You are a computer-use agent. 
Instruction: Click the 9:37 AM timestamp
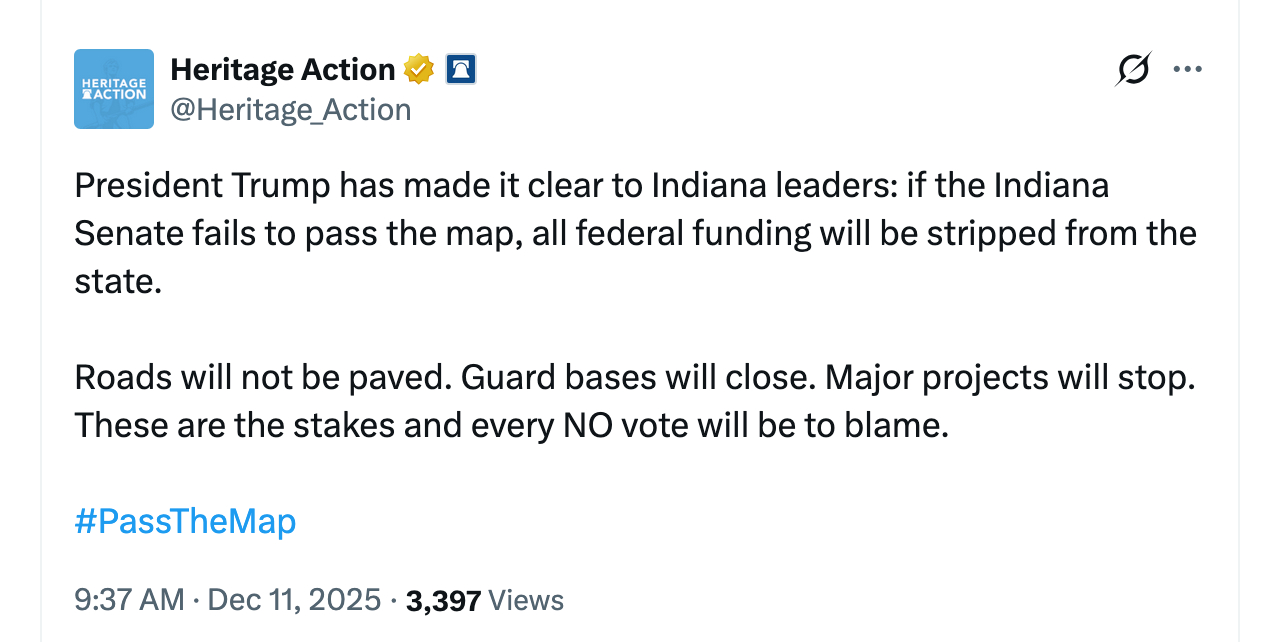(129, 600)
